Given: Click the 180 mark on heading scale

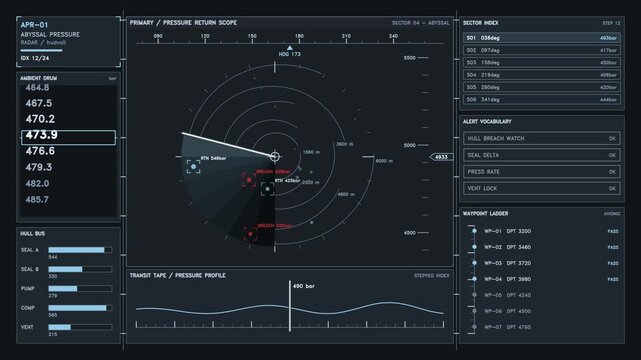Looking at the screenshot, I should 299,36.
